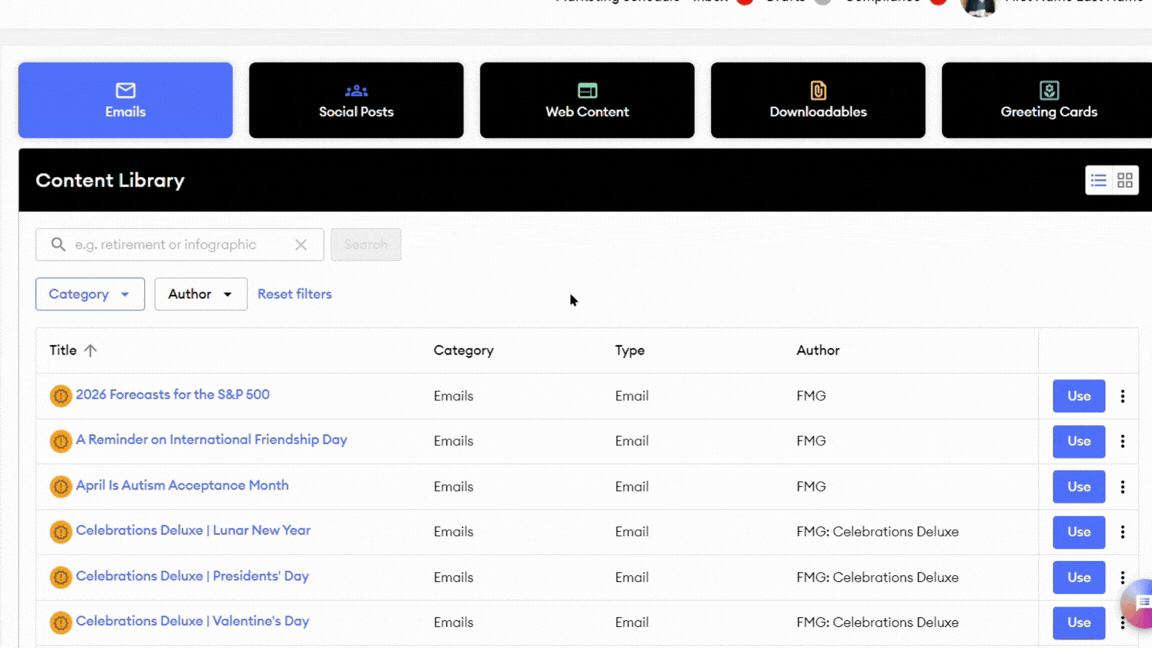
Task: Expand the Category filter dropdown
Action: pos(90,294)
